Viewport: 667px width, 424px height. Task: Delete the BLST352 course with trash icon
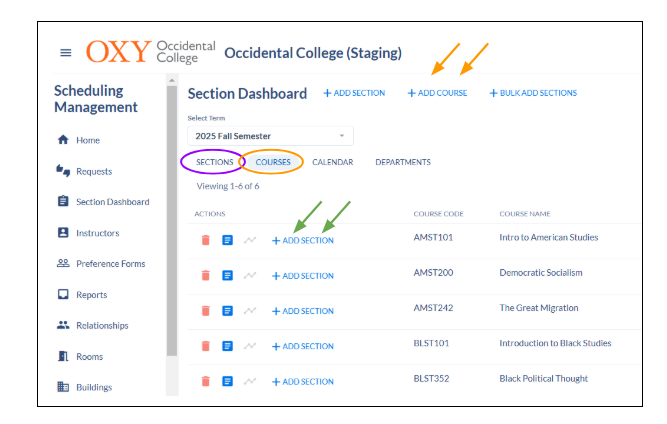205,381
